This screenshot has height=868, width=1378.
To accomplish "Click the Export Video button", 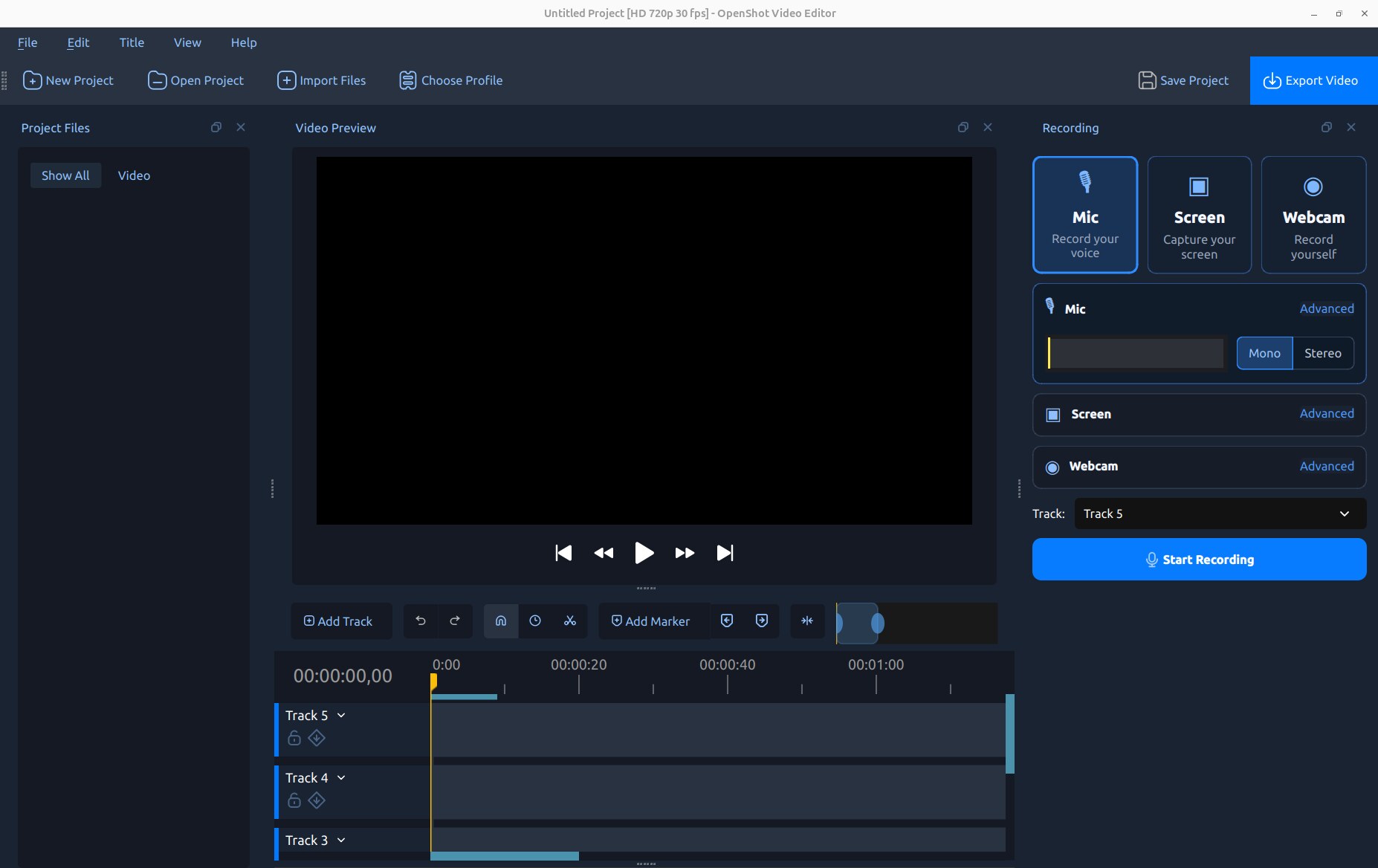I will pos(1313,80).
